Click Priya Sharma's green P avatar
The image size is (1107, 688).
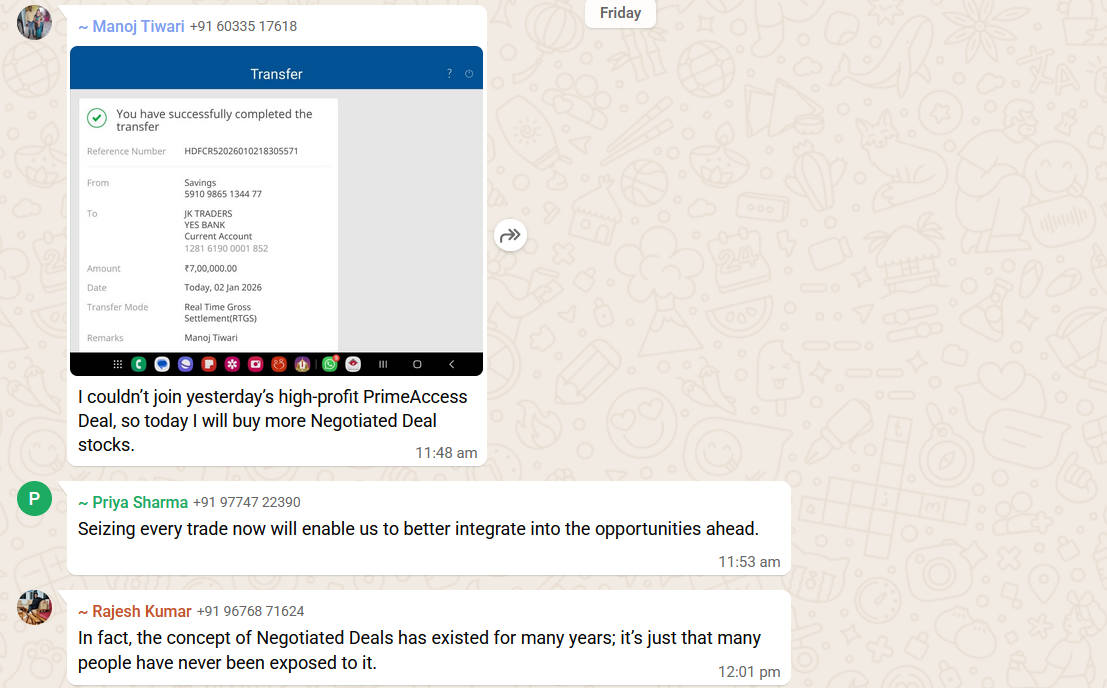coord(34,498)
